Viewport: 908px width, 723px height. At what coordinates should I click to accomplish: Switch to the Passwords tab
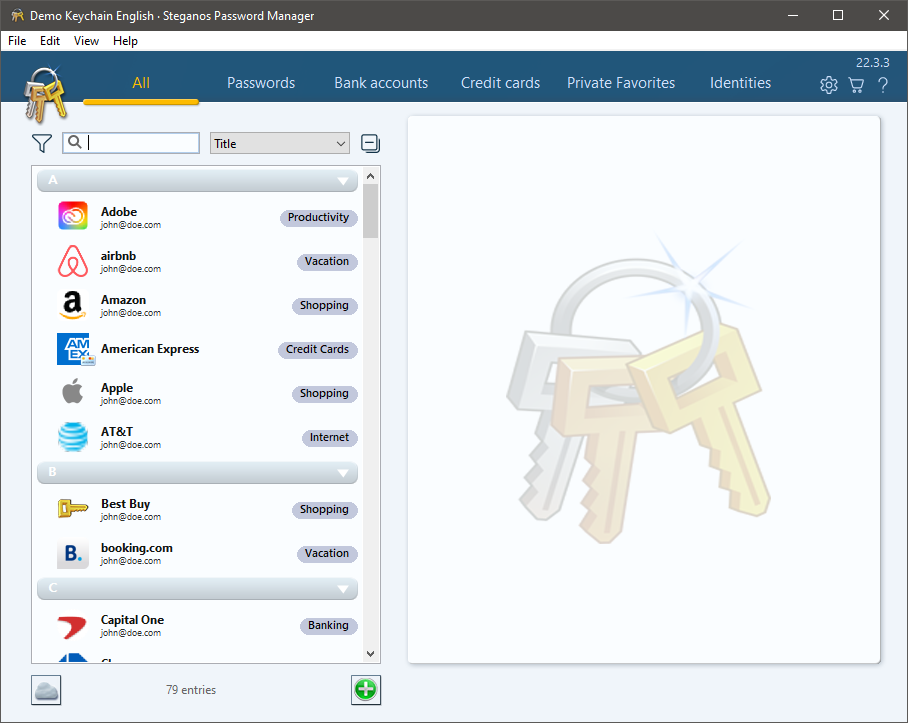tap(261, 83)
